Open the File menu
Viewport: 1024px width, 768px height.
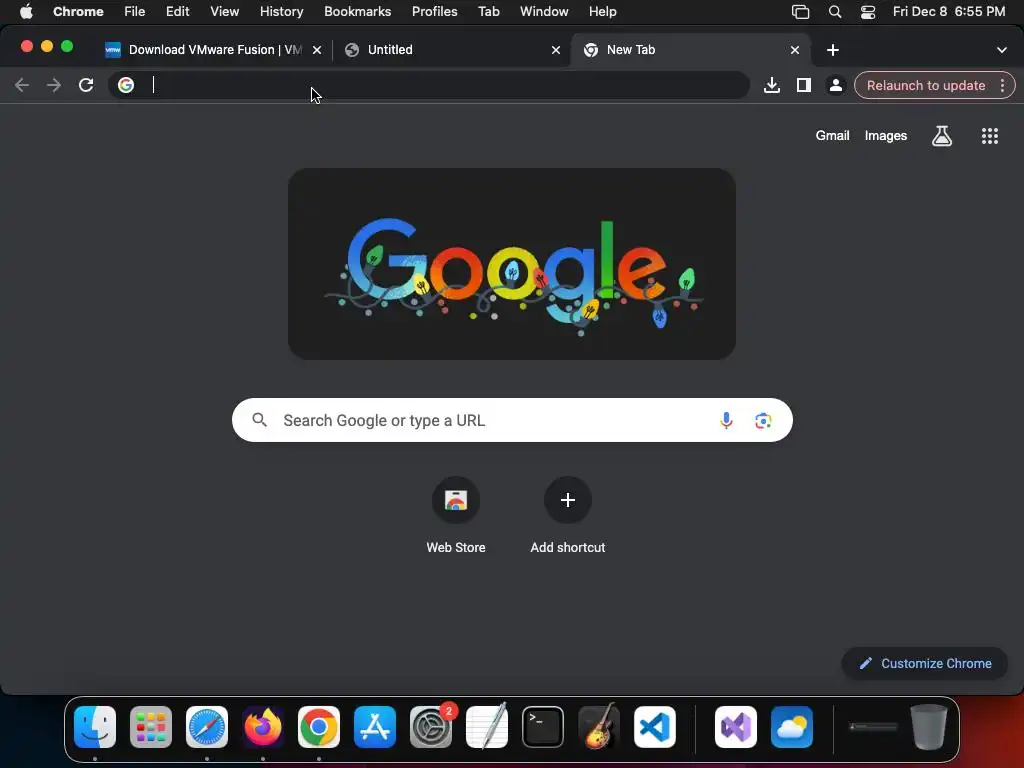[135, 12]
